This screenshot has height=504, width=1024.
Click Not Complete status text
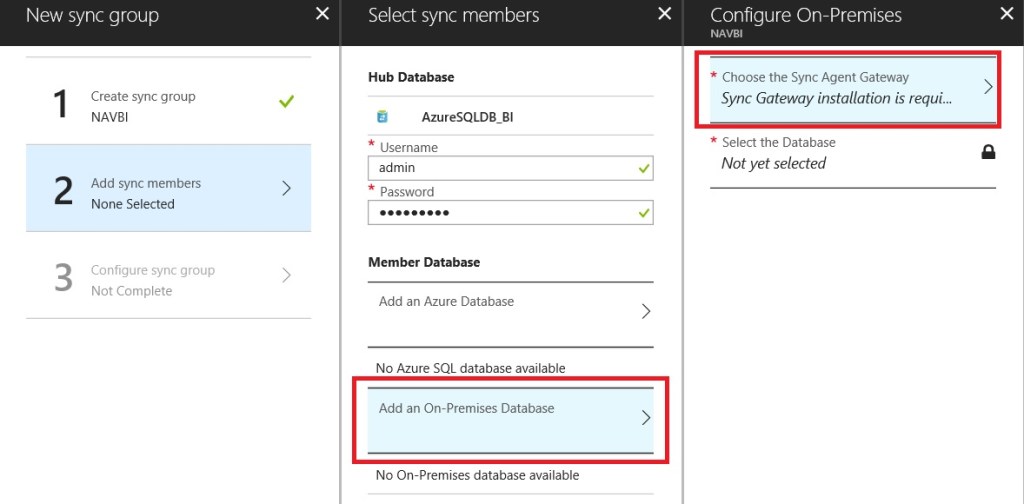pos(131,291)
